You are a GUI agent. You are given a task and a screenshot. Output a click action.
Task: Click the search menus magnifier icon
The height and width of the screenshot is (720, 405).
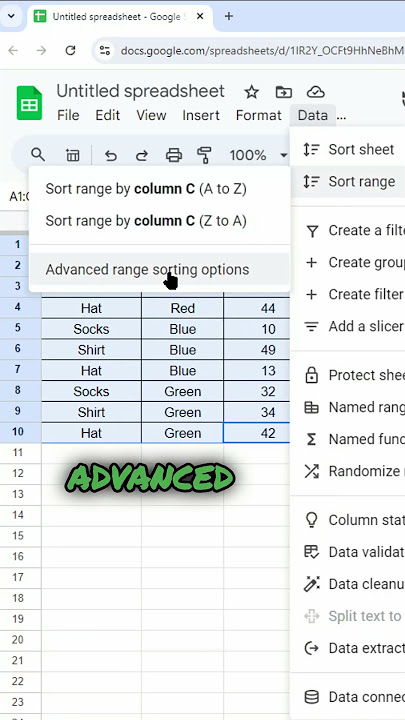(x=38, y=155)
